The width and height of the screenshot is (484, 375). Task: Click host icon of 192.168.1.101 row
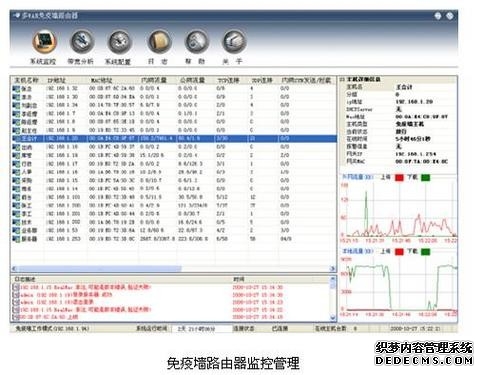coord(16,197)
